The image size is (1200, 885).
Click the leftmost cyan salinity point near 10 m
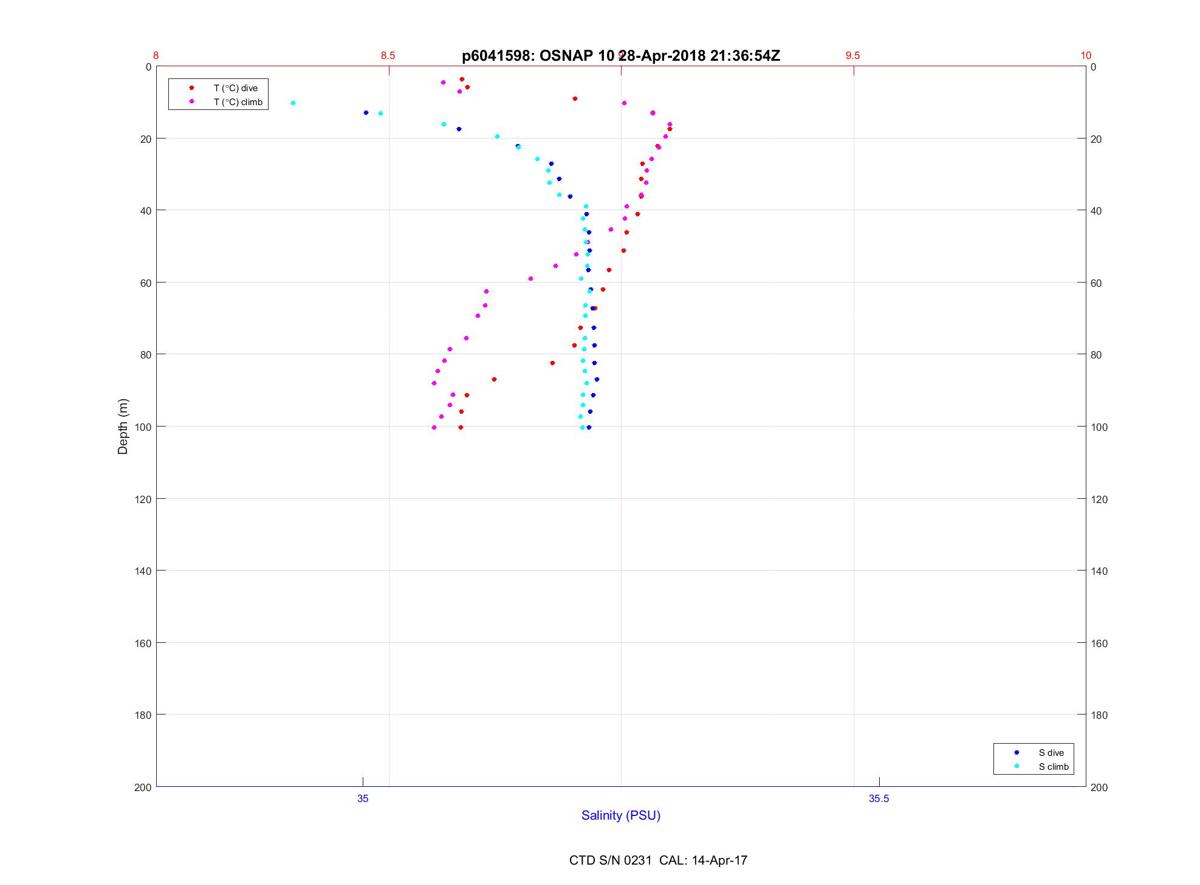coord(293,103)
